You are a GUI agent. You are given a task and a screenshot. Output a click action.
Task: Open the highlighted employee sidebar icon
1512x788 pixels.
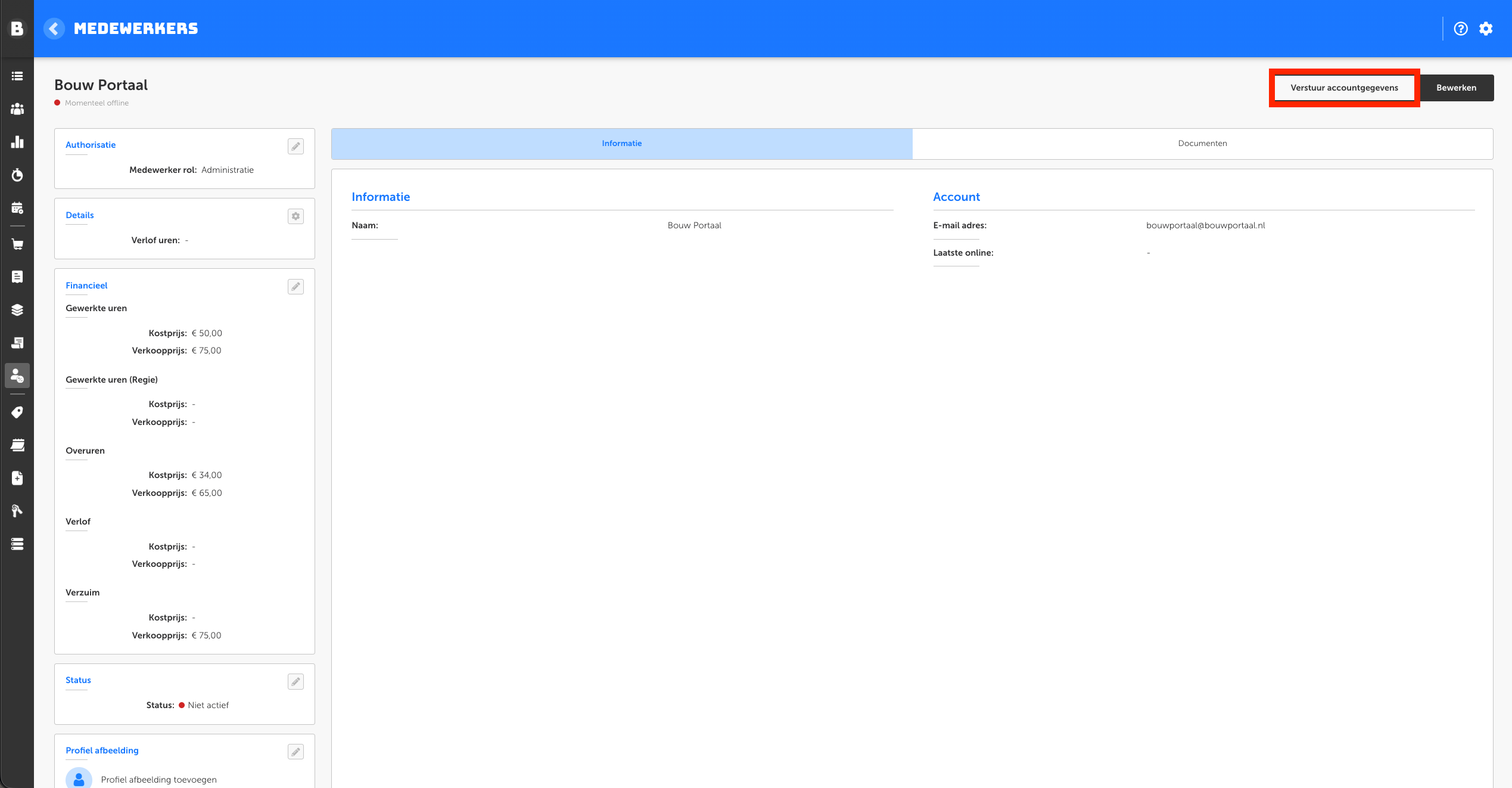[17, 376]
